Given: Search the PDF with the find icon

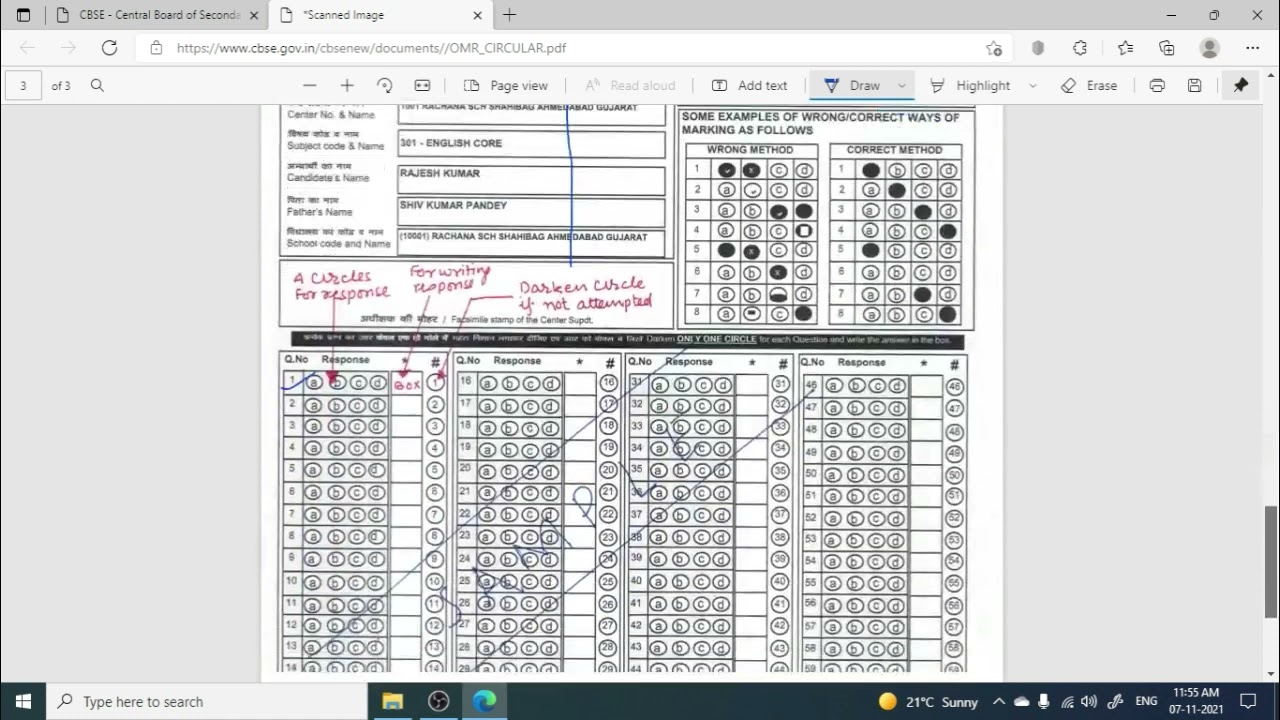Looking at the screenshot, I should [97, 86].
